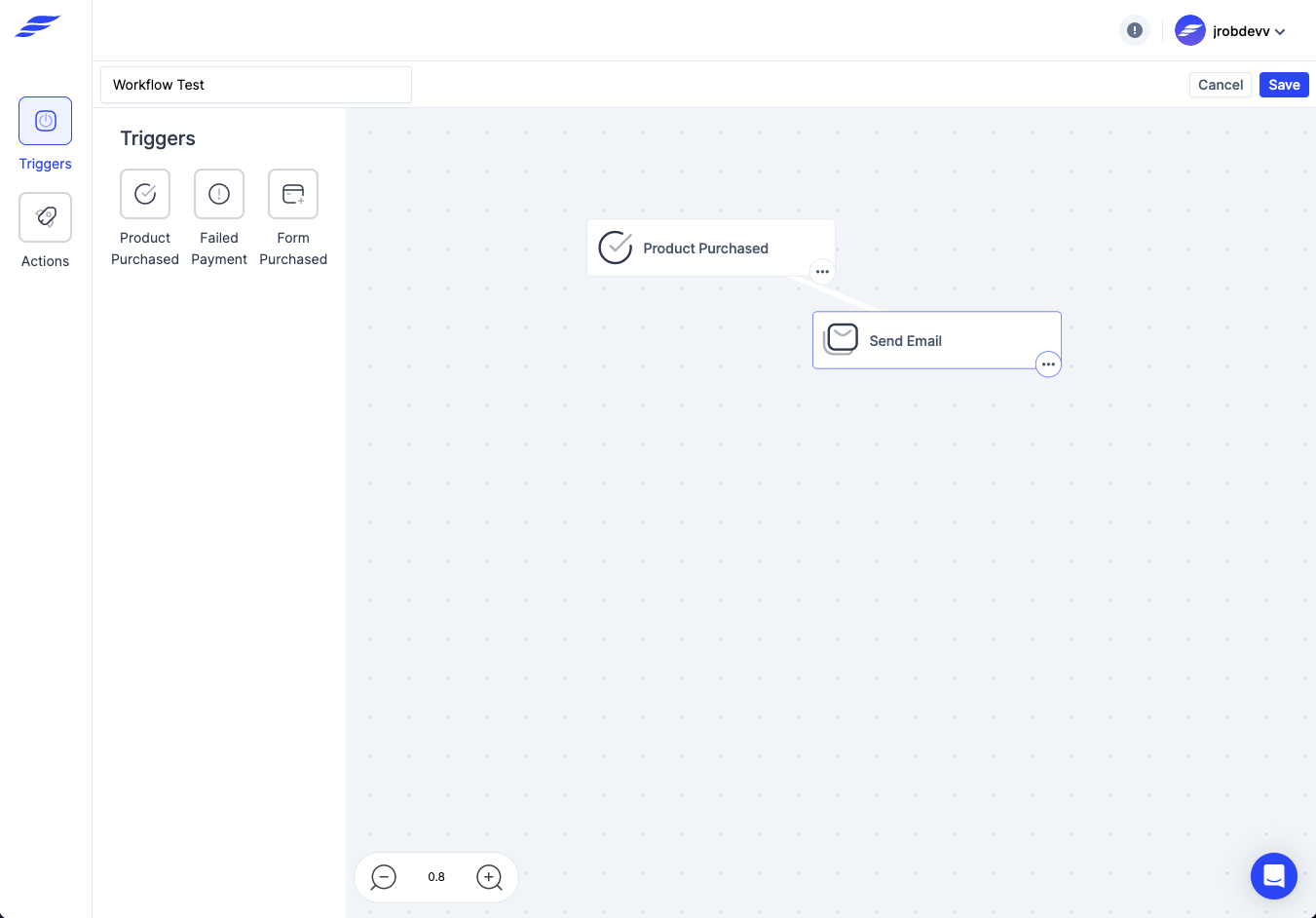Click the Workflow Test name field
The height and width of the screenshot is (918, 1316).
coord(256,85)
